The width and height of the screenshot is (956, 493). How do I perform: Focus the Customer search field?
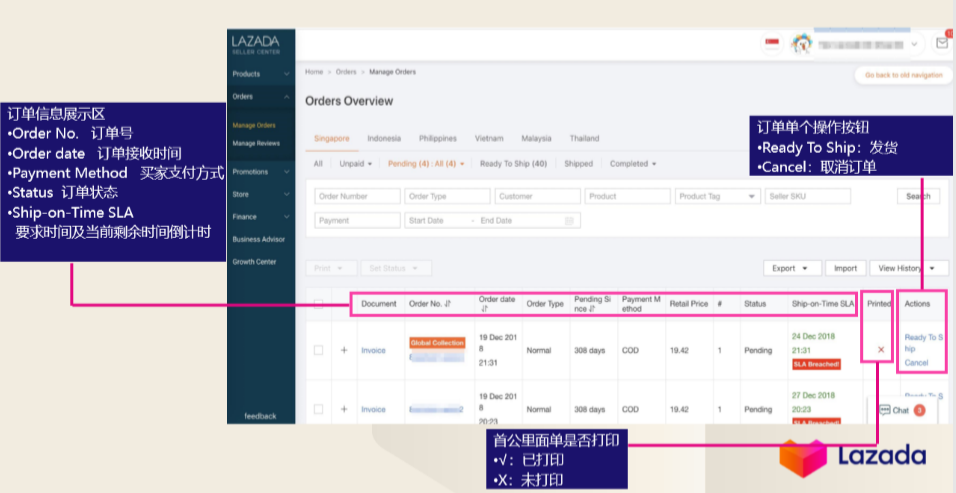coord(538,196)
